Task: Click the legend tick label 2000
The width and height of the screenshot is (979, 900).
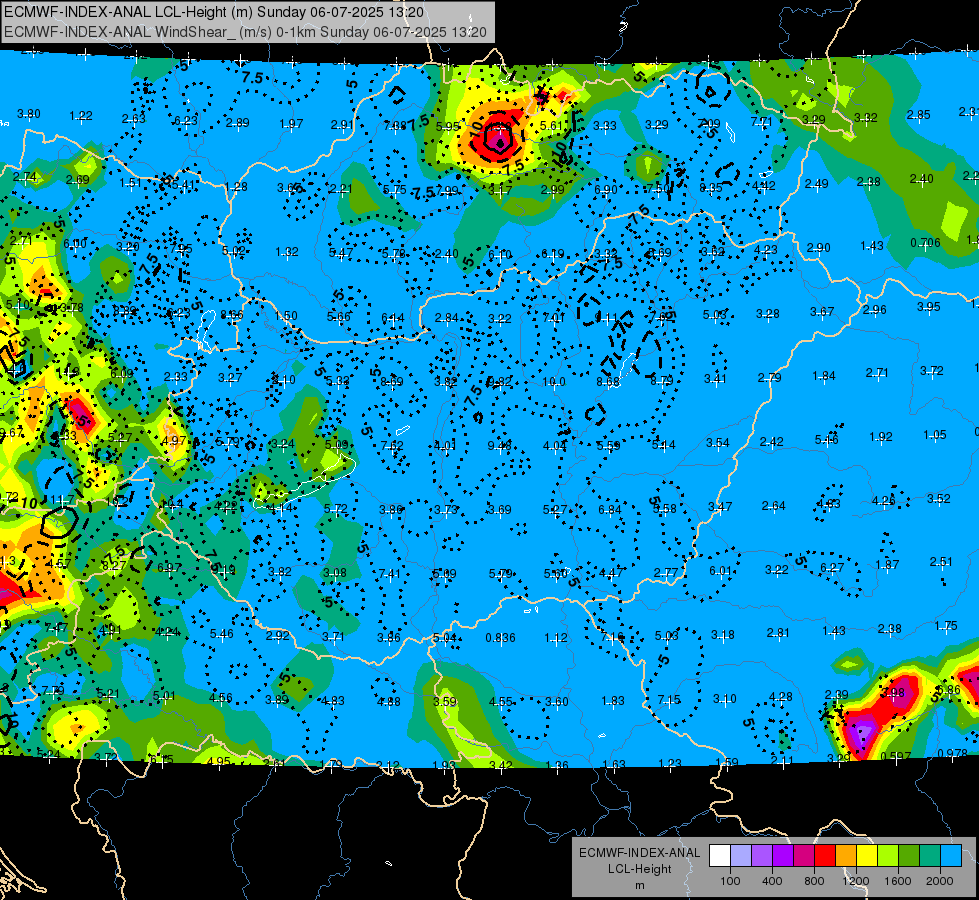Action: (x=940, y=881)
